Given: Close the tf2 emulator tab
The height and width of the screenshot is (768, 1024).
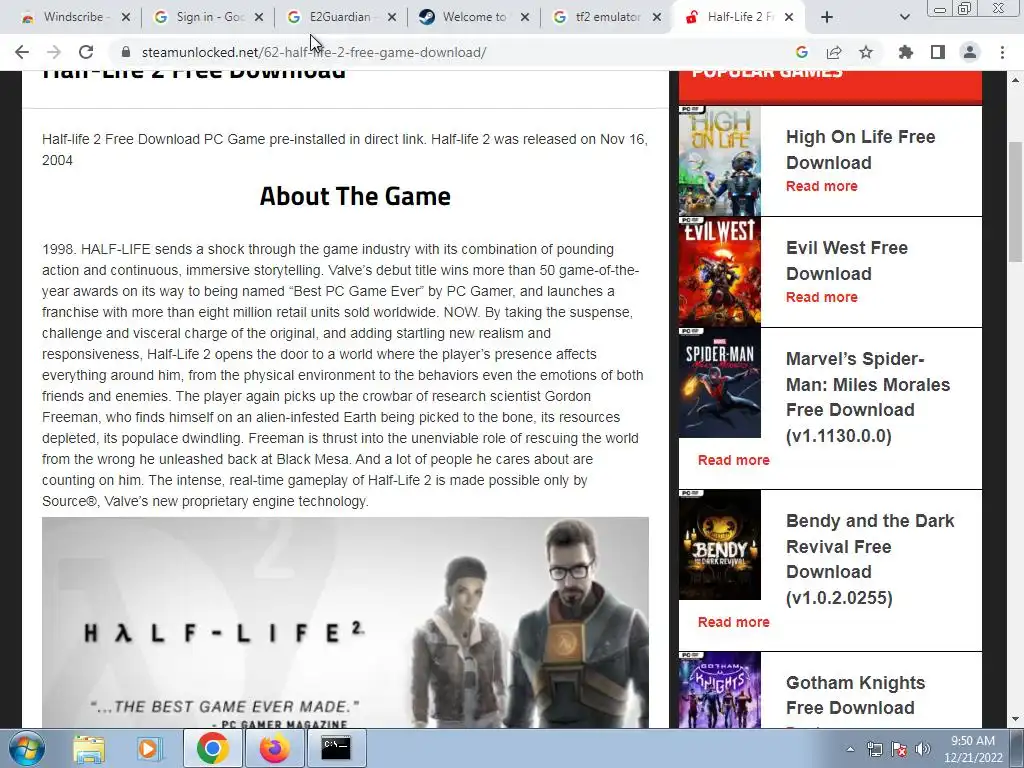Looking at the screenshot, I should [658, 17].
